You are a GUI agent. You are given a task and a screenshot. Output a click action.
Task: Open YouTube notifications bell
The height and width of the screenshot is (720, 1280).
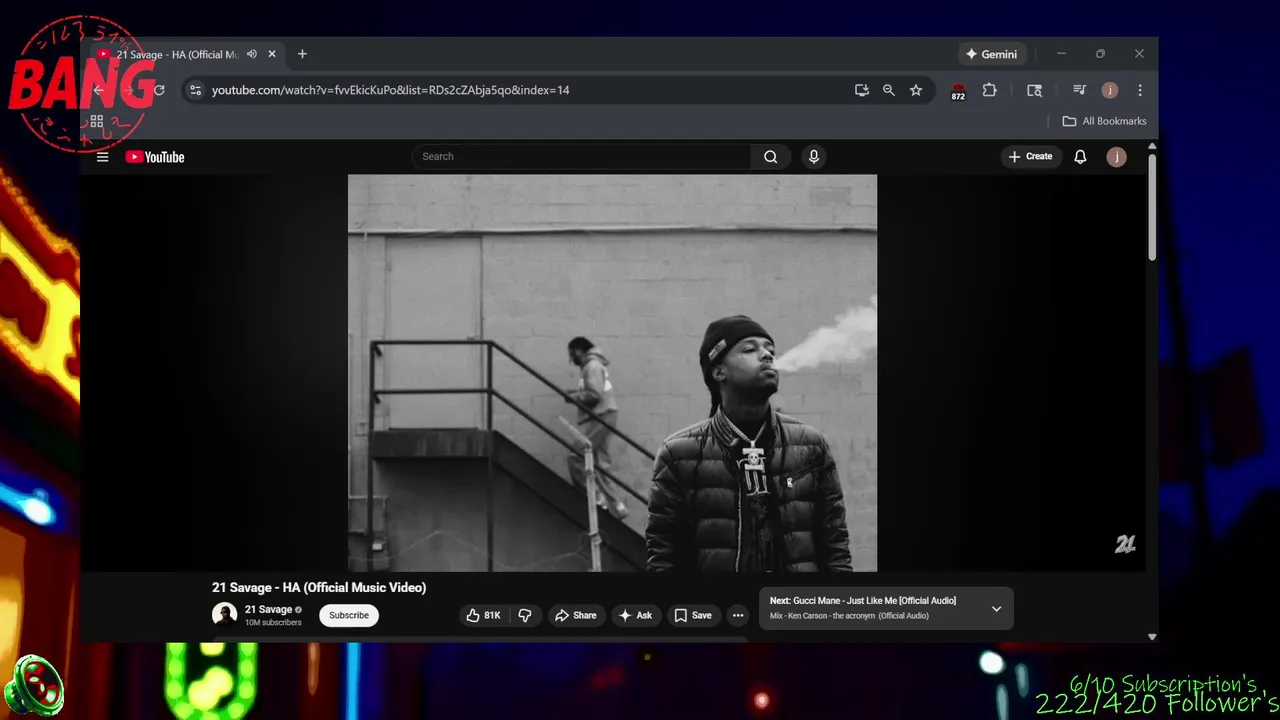tap(1080, 157)
